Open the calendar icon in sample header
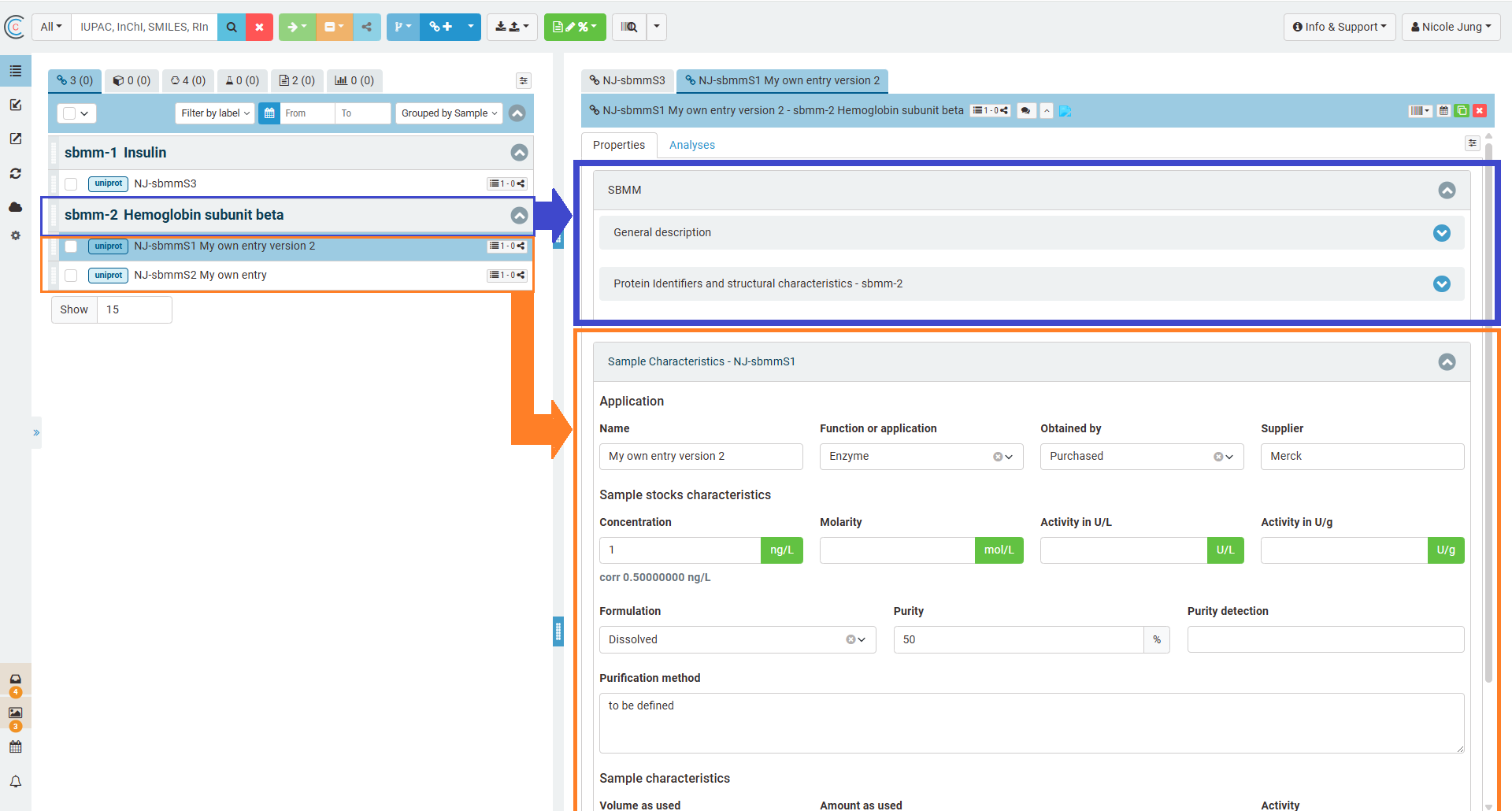This screenshot has height=811, width=1512. pyautogui.click(x=1443, y=111)
